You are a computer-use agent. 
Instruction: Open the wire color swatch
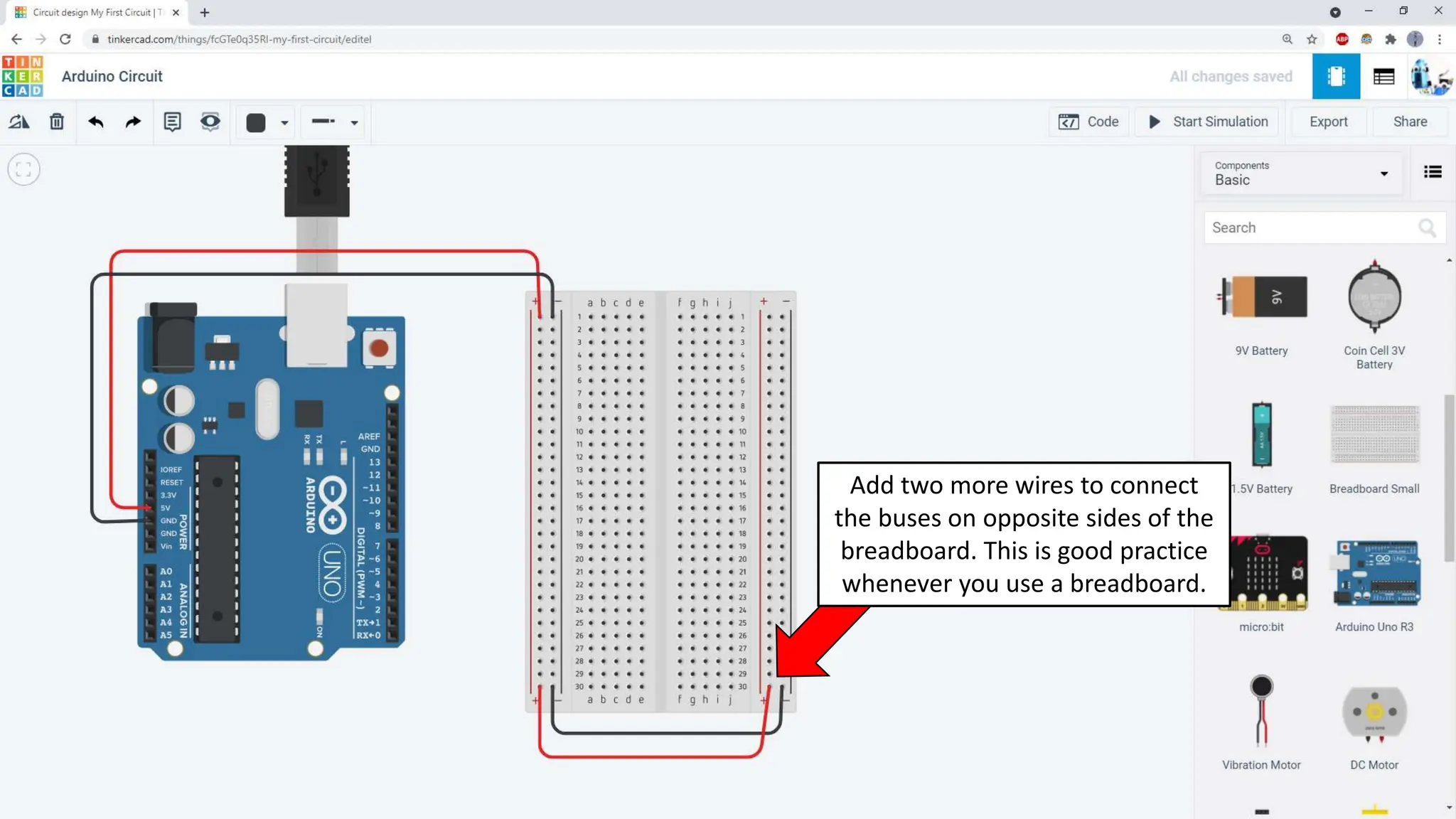[x=256, y=122]
